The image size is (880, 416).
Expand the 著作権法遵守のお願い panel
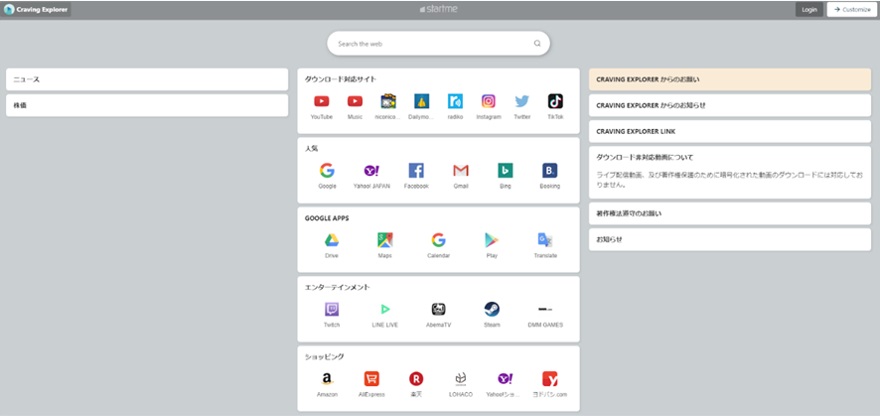730,214
